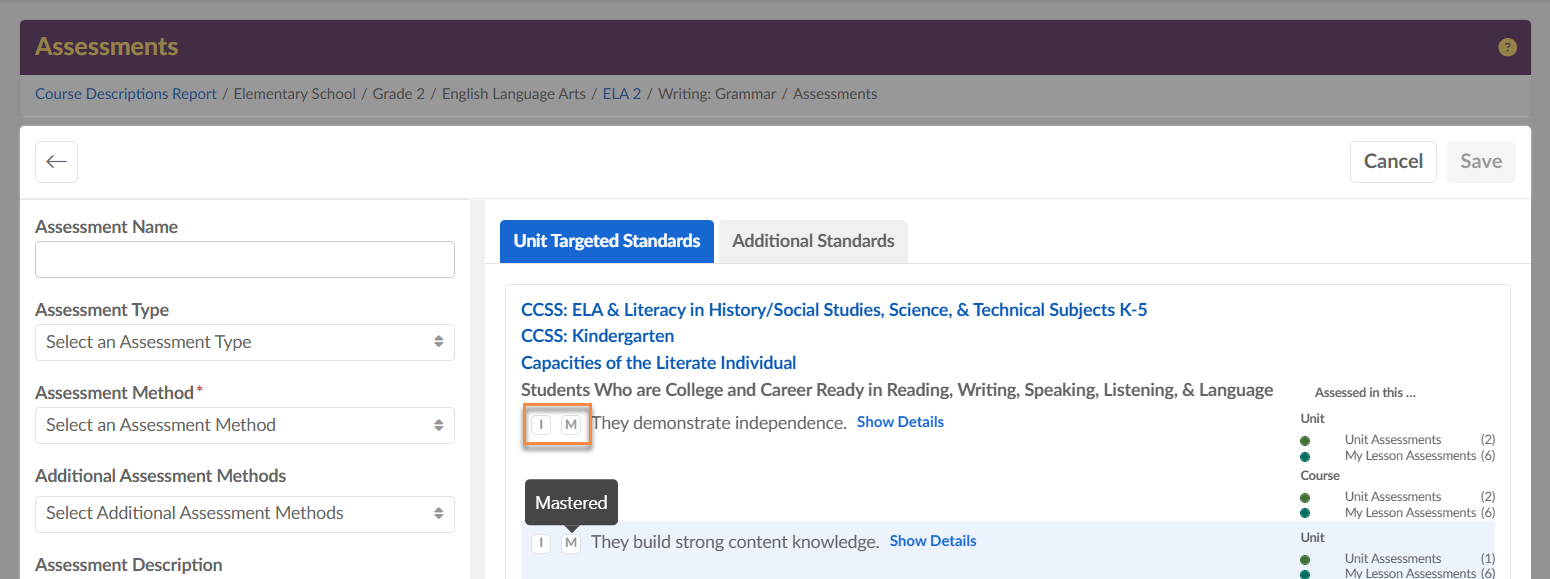The image size is (1550, 579).
Task: Switch to Unit Targeted Standards tab
Action: [606, 241]
